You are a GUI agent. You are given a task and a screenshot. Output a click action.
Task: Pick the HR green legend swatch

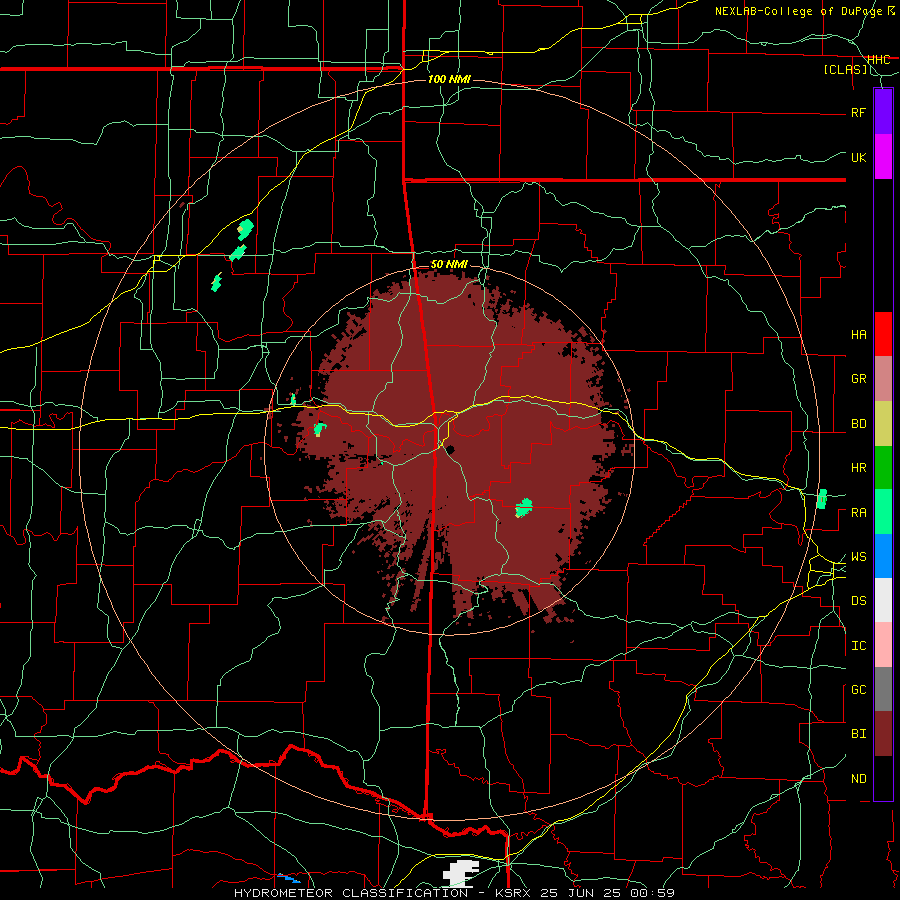[x=883, y=468]
